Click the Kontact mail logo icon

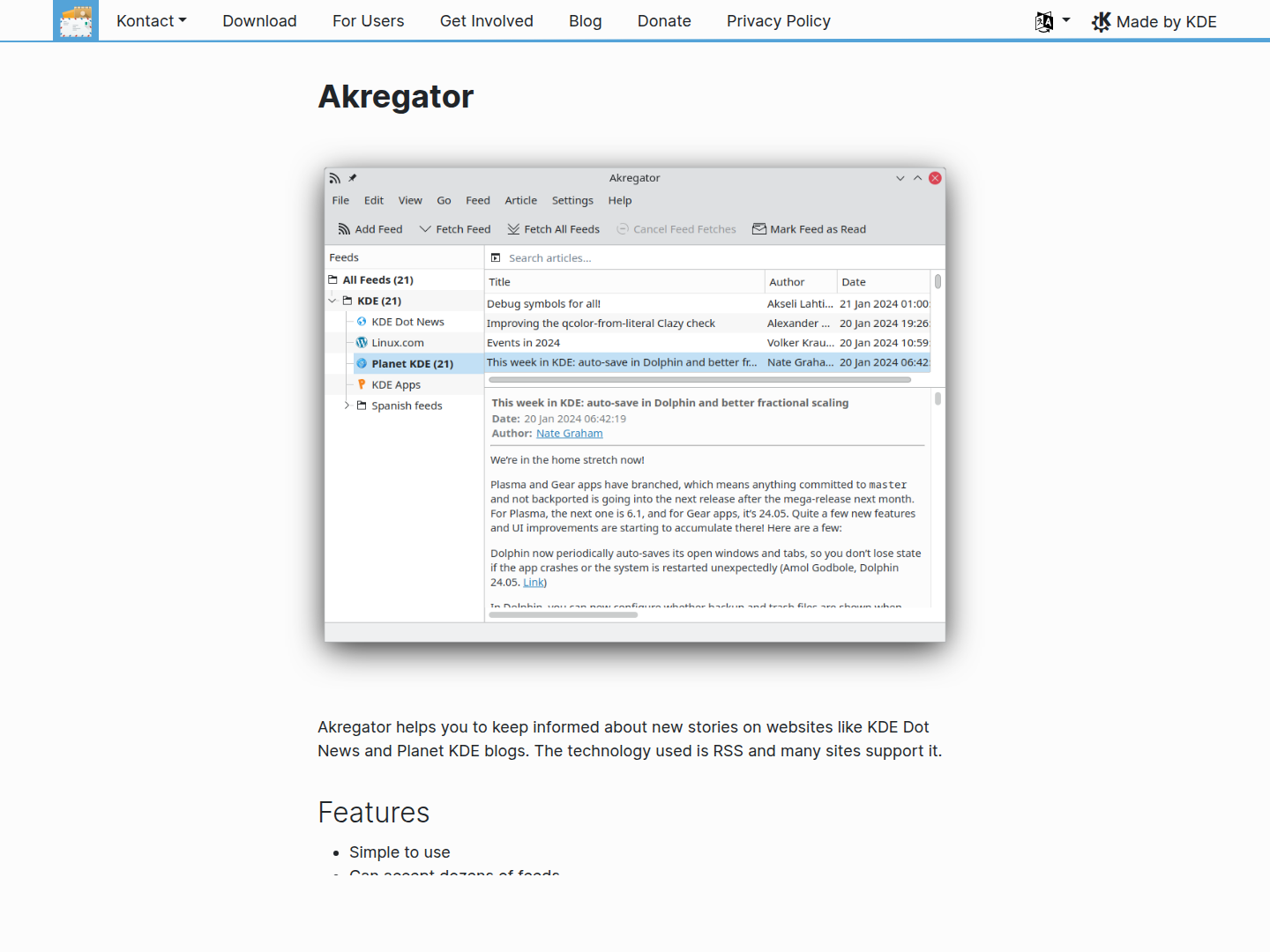click(x=76, y=20)
